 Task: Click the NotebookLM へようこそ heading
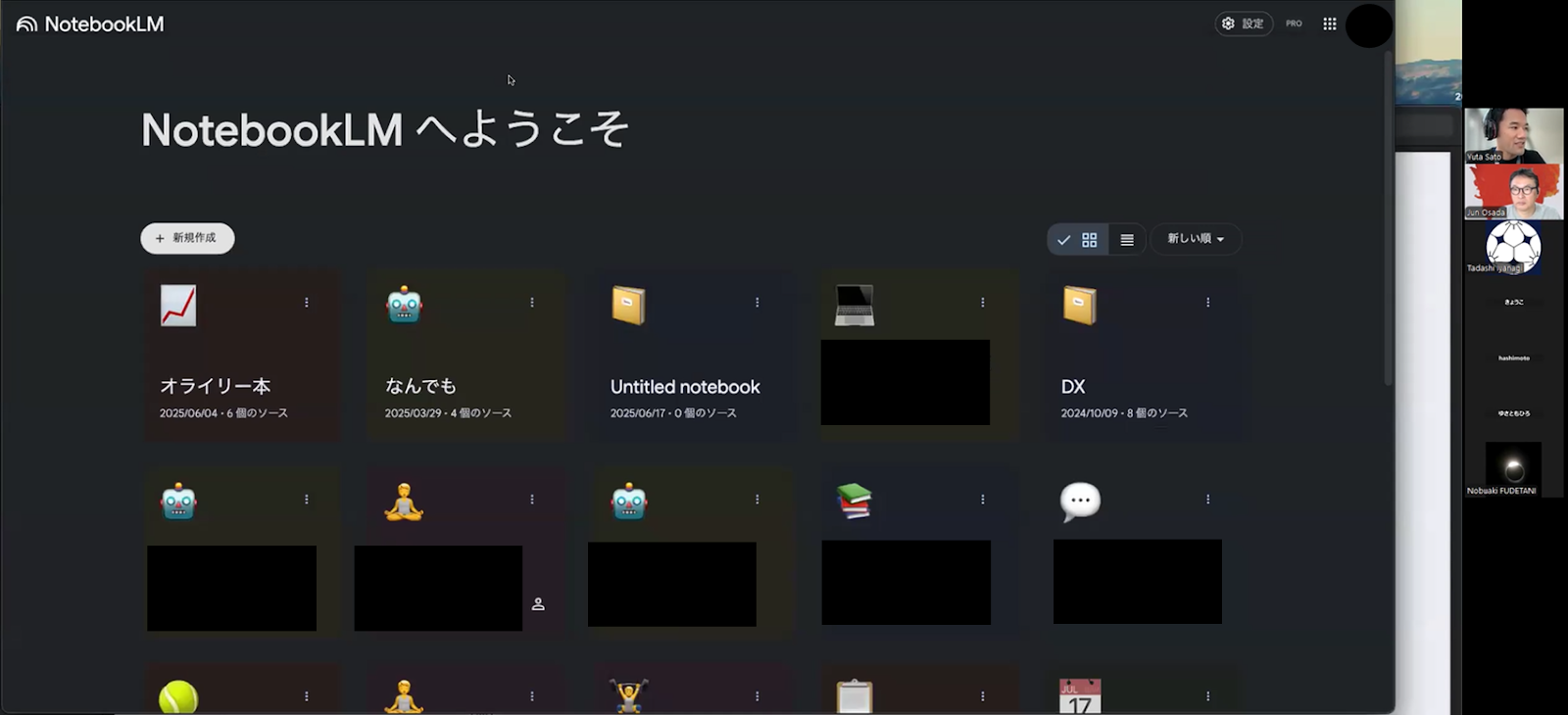[385, 129]
